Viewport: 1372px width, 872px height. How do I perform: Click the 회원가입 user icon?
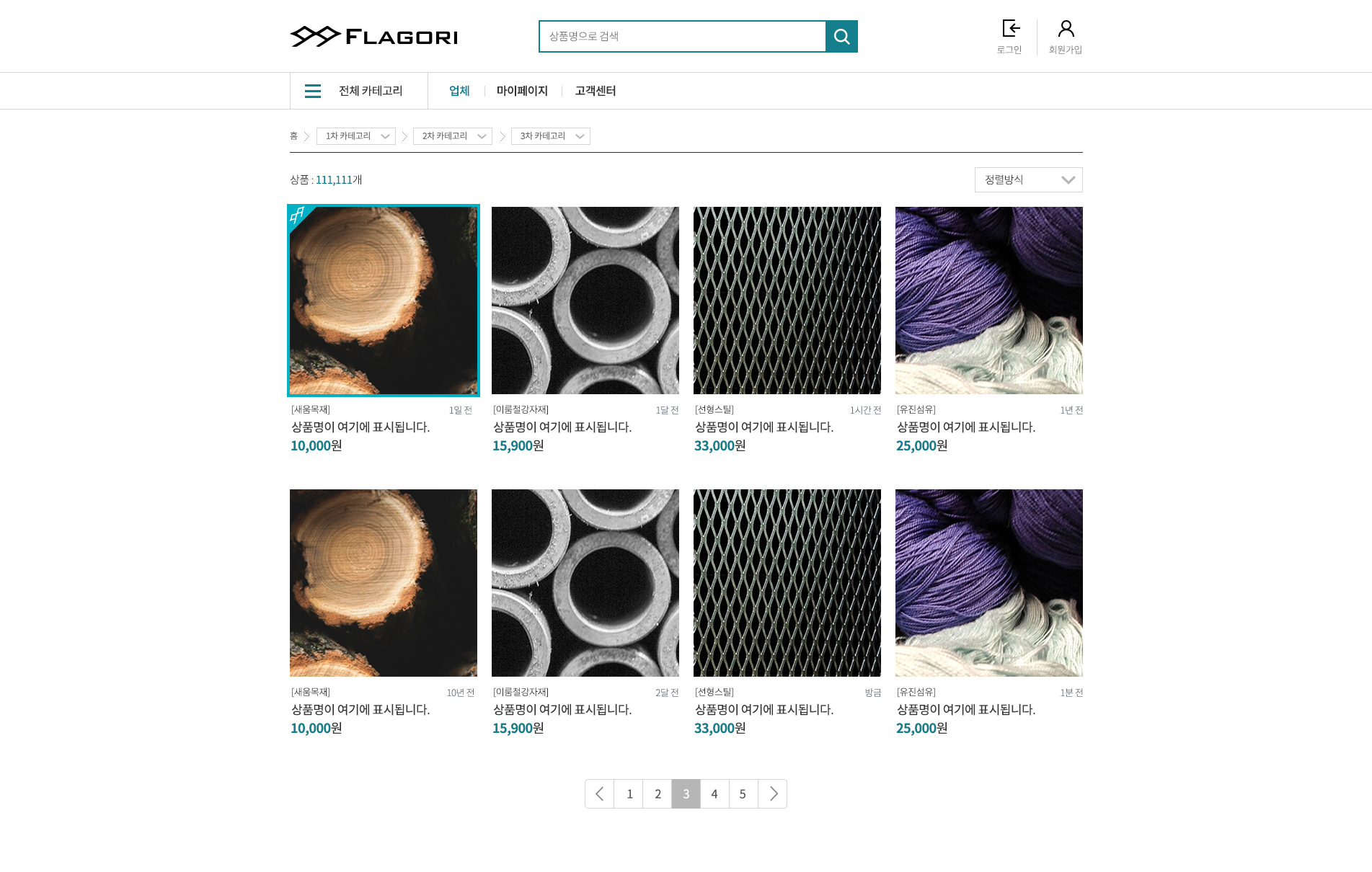pos(1066,29)
